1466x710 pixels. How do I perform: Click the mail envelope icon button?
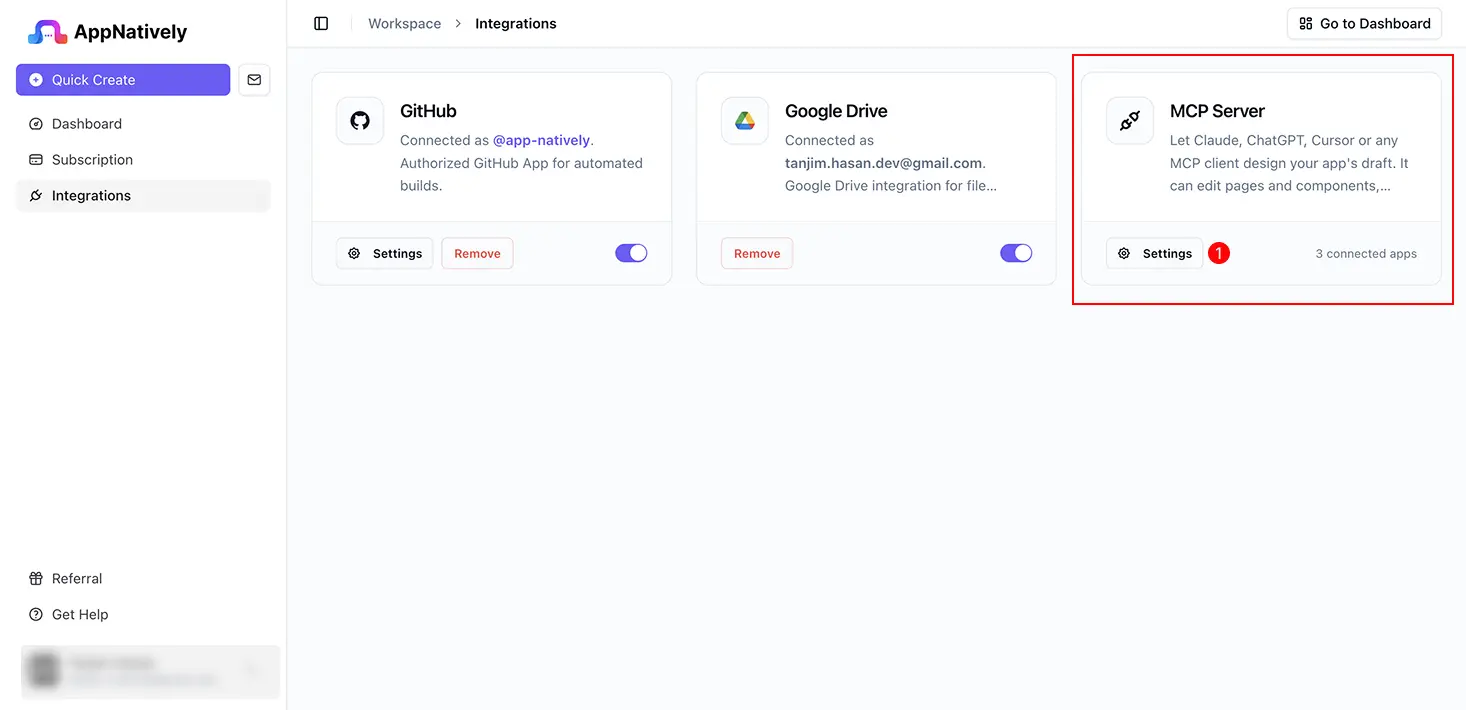tap(254, 80)
